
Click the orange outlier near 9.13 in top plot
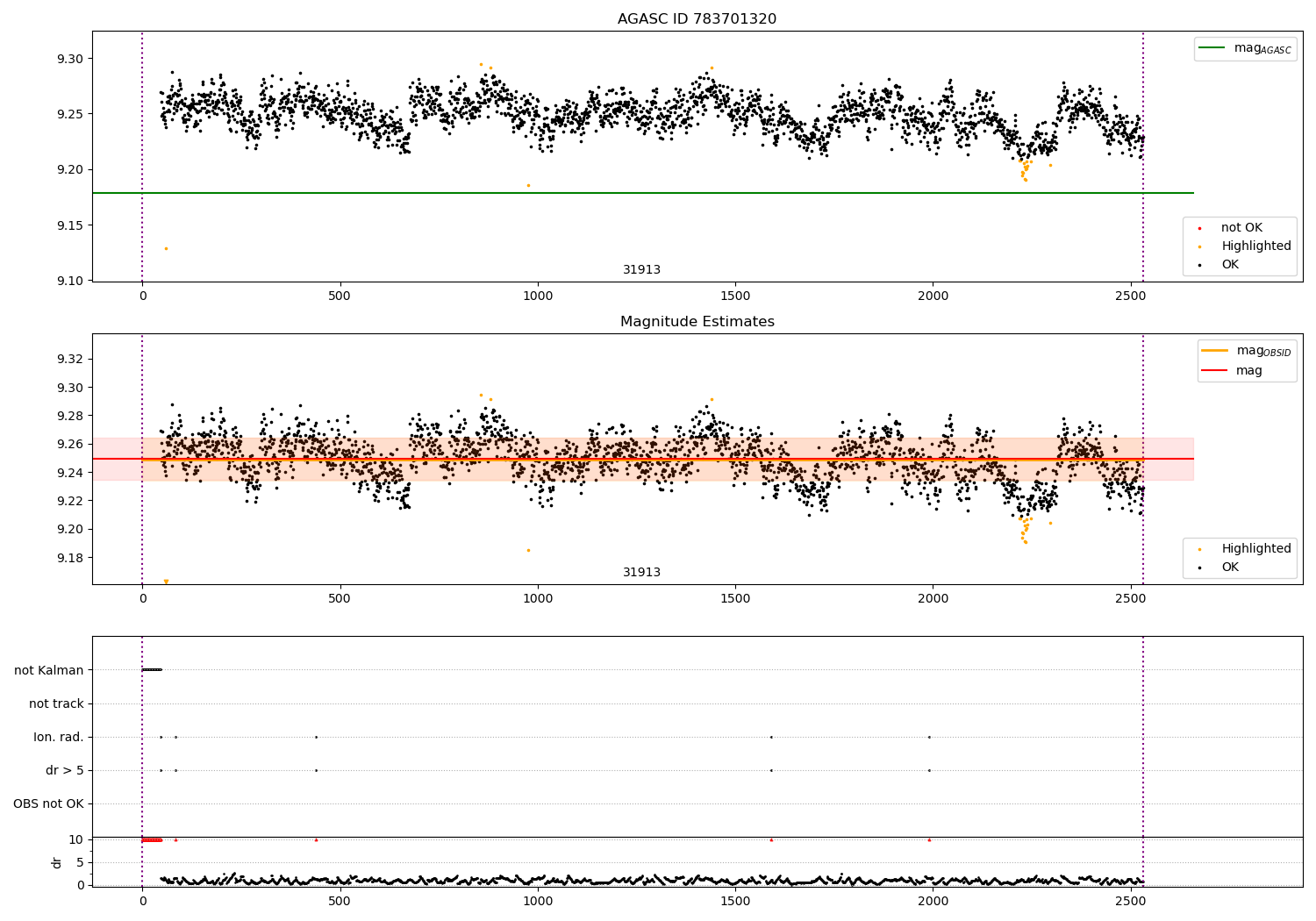click(x=166, y=248)
